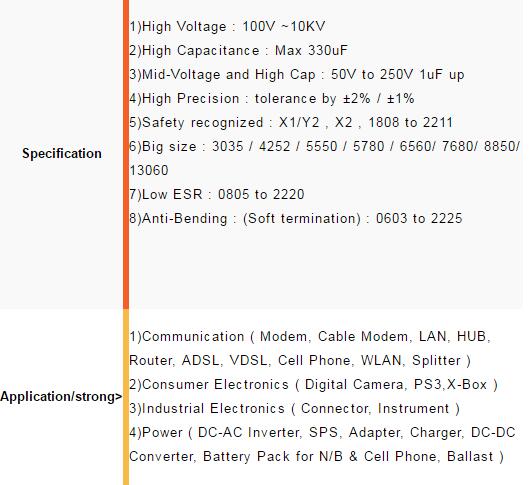Click the Application/strong> row label
Viewport: 531px width, 485px height.
click(x=61, y=396)
